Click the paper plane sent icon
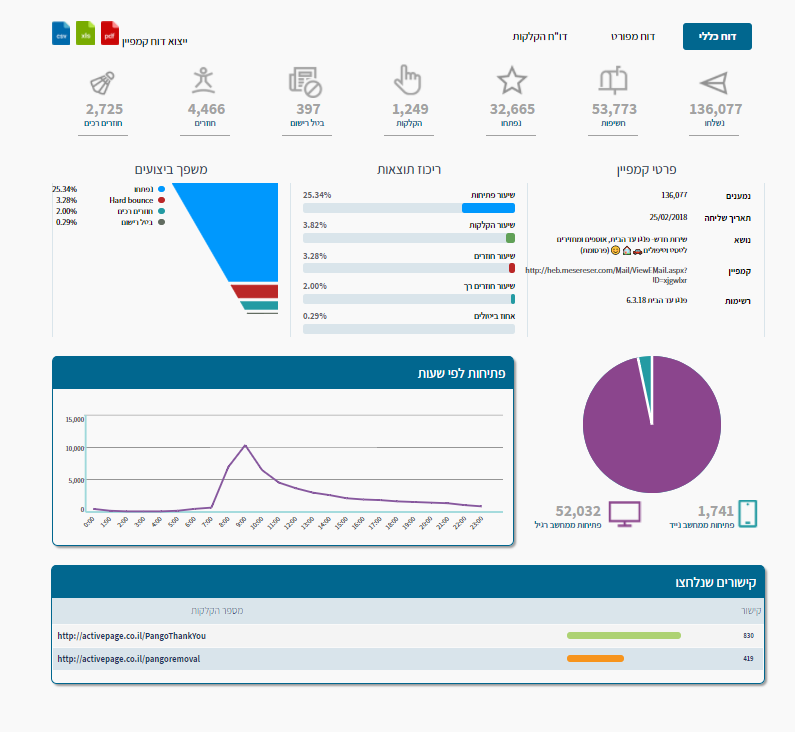Image resolution: width=795 pixels, height=732 pixels. click(715, 83)
